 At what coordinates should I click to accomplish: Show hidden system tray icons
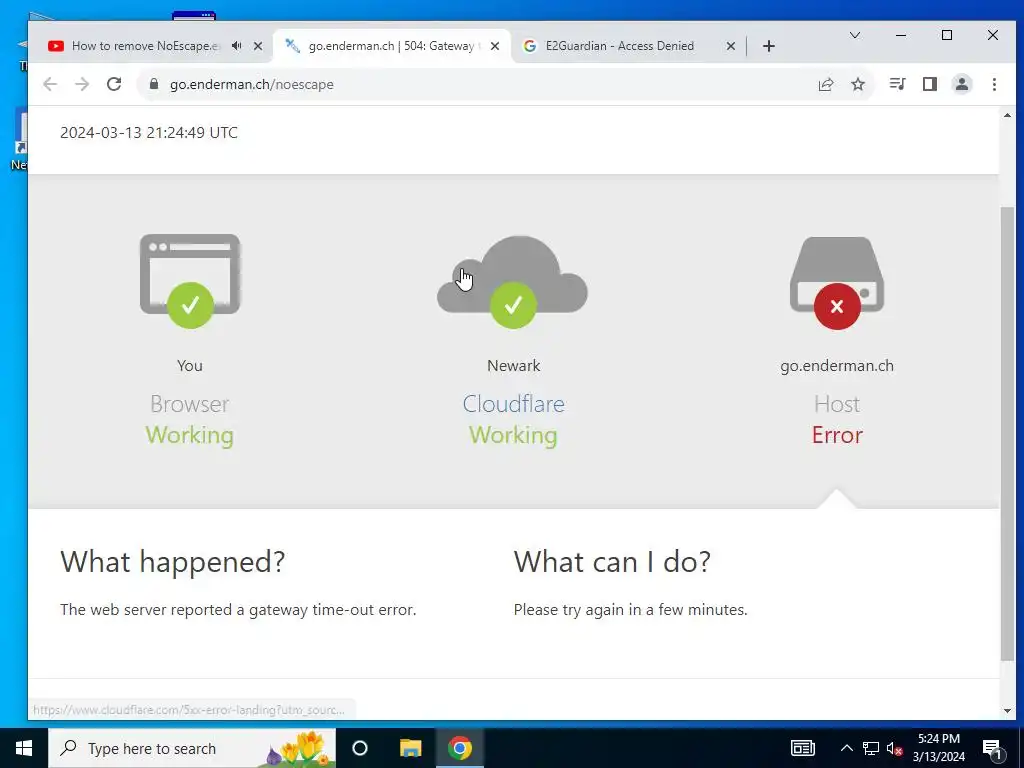click(x=846, y=748)
